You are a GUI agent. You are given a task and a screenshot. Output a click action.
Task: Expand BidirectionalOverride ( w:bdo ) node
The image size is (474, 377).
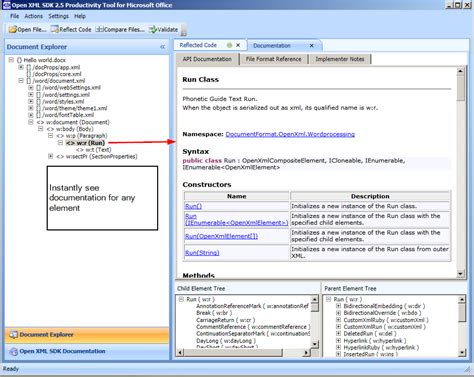tap(338, 313)
